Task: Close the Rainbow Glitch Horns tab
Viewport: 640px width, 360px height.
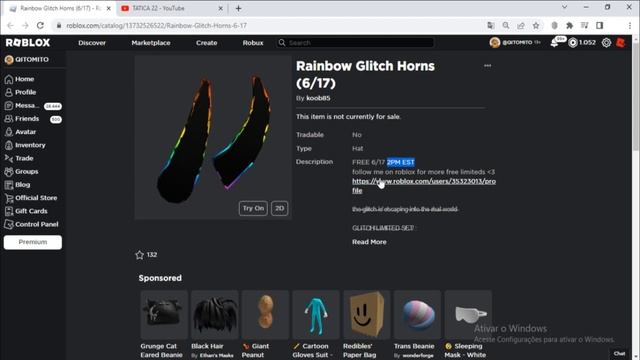Action: (109, 8)
